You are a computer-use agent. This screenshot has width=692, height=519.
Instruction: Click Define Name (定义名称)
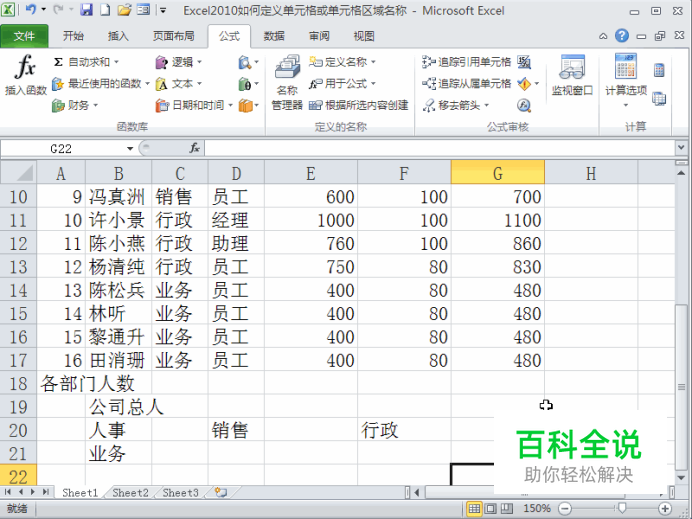[342, 62]
